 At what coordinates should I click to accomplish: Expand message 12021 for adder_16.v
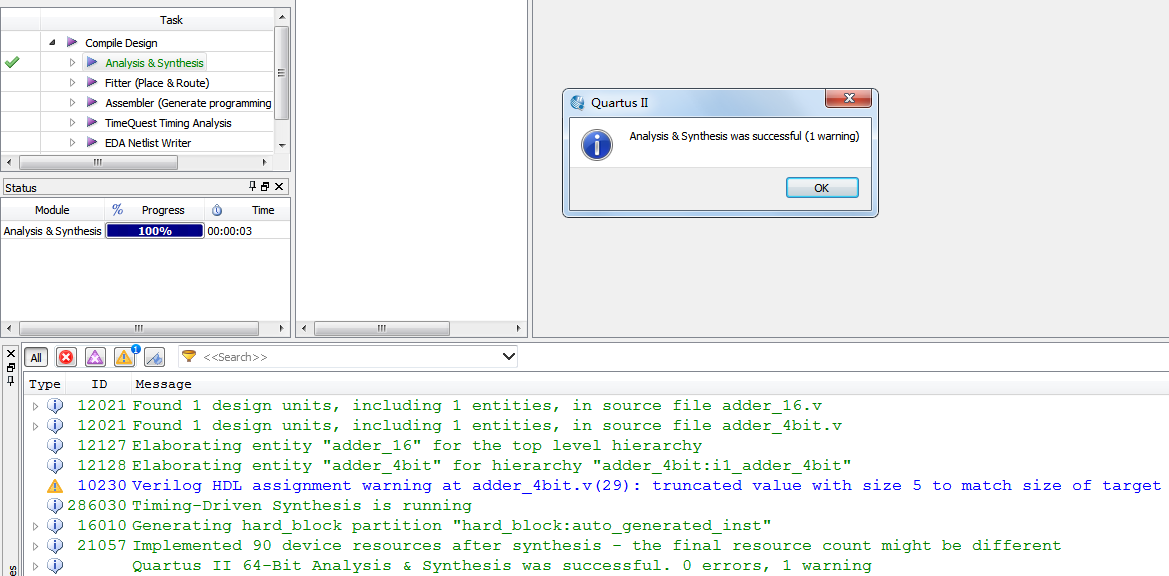coord(35,406)
